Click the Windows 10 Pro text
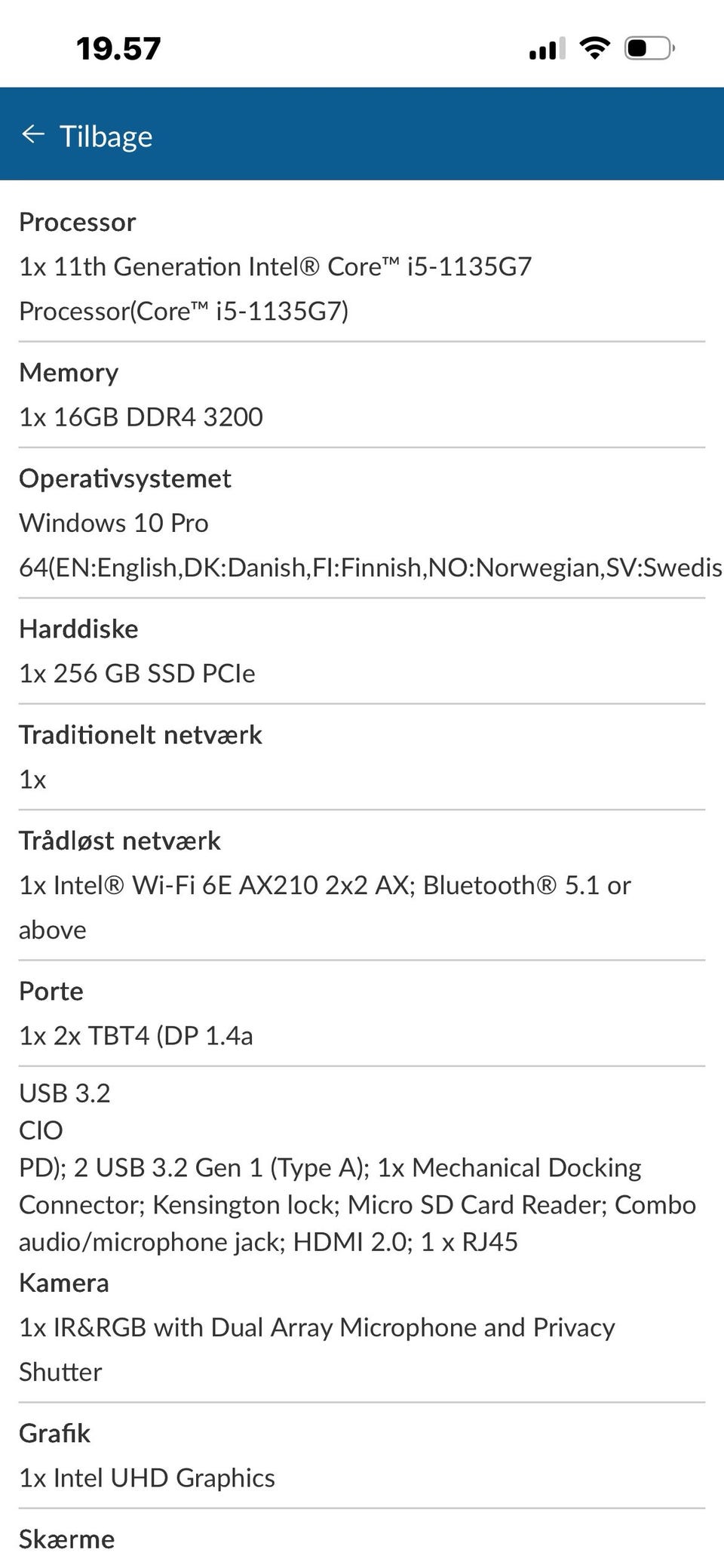Image resolution: width=724 pixels, height=1568 pixels. pyautogui.click(x=113, y=523)
